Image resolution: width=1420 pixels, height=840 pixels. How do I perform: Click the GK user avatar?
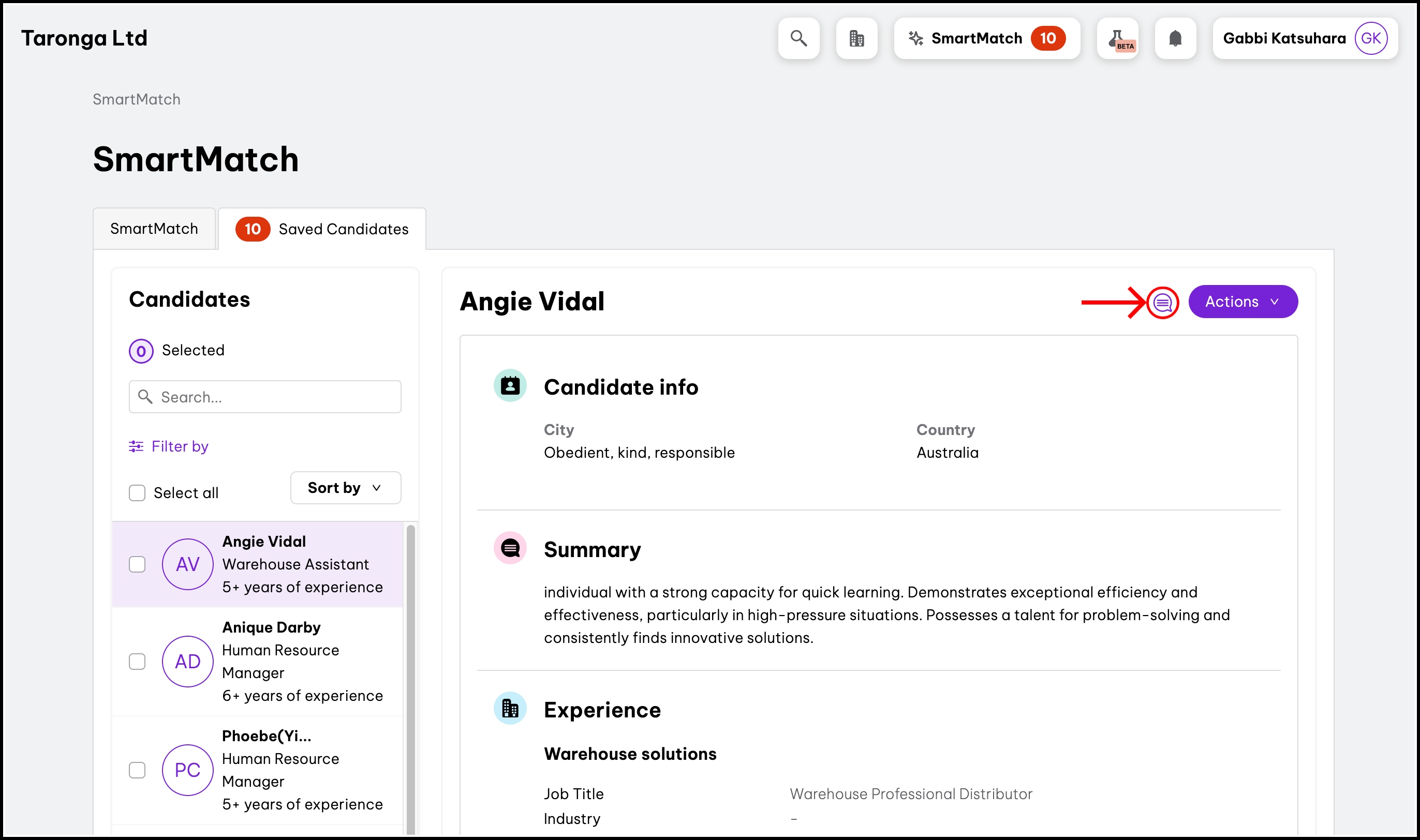pos(1371,38)
